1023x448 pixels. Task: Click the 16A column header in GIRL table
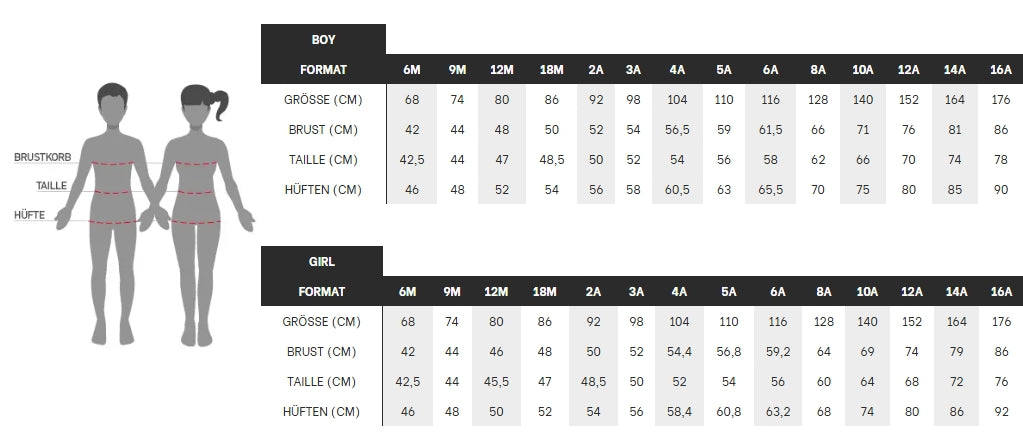1000,292
